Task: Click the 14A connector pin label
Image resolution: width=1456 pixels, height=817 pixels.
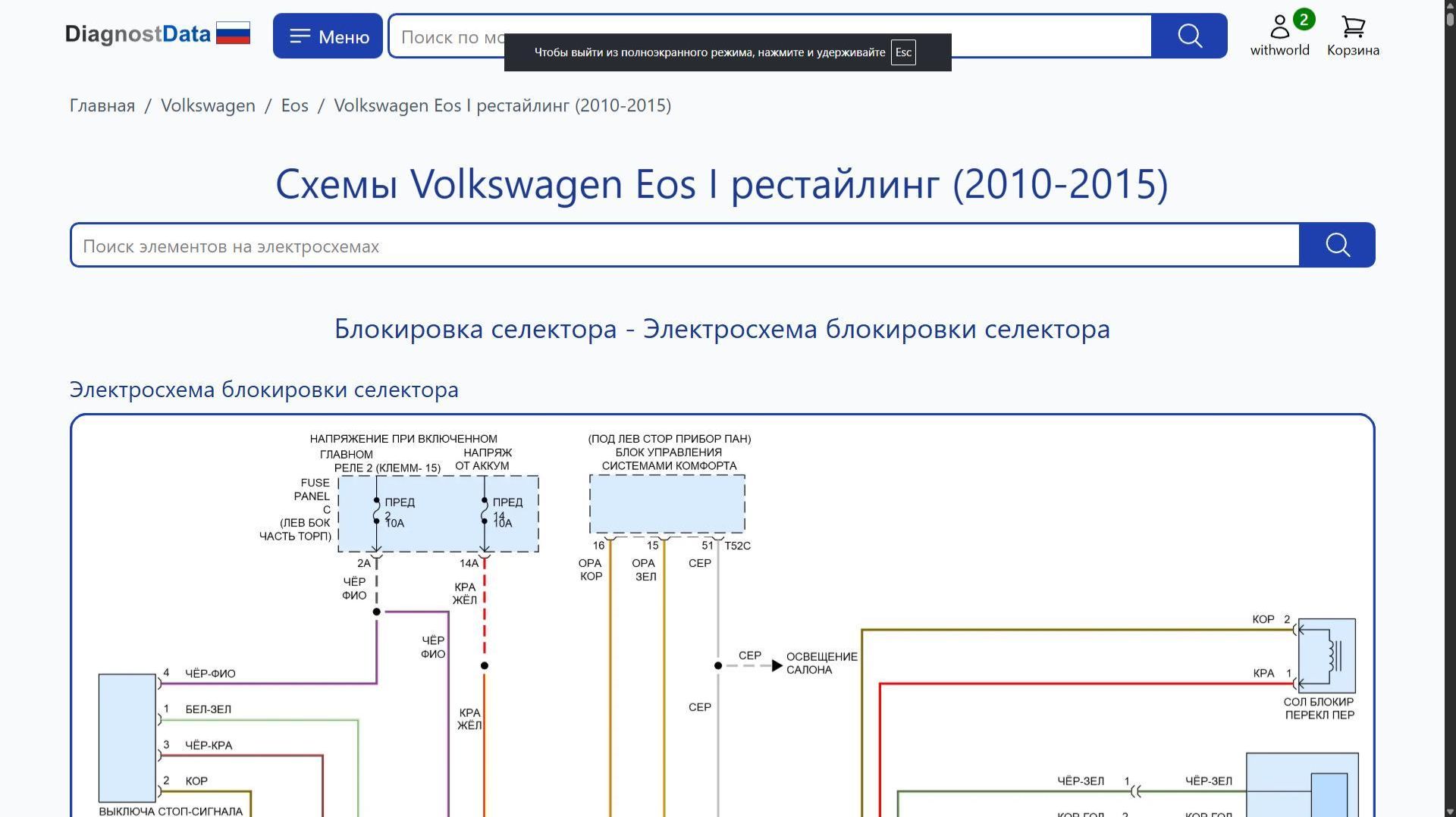Action: tap(469, 563)
